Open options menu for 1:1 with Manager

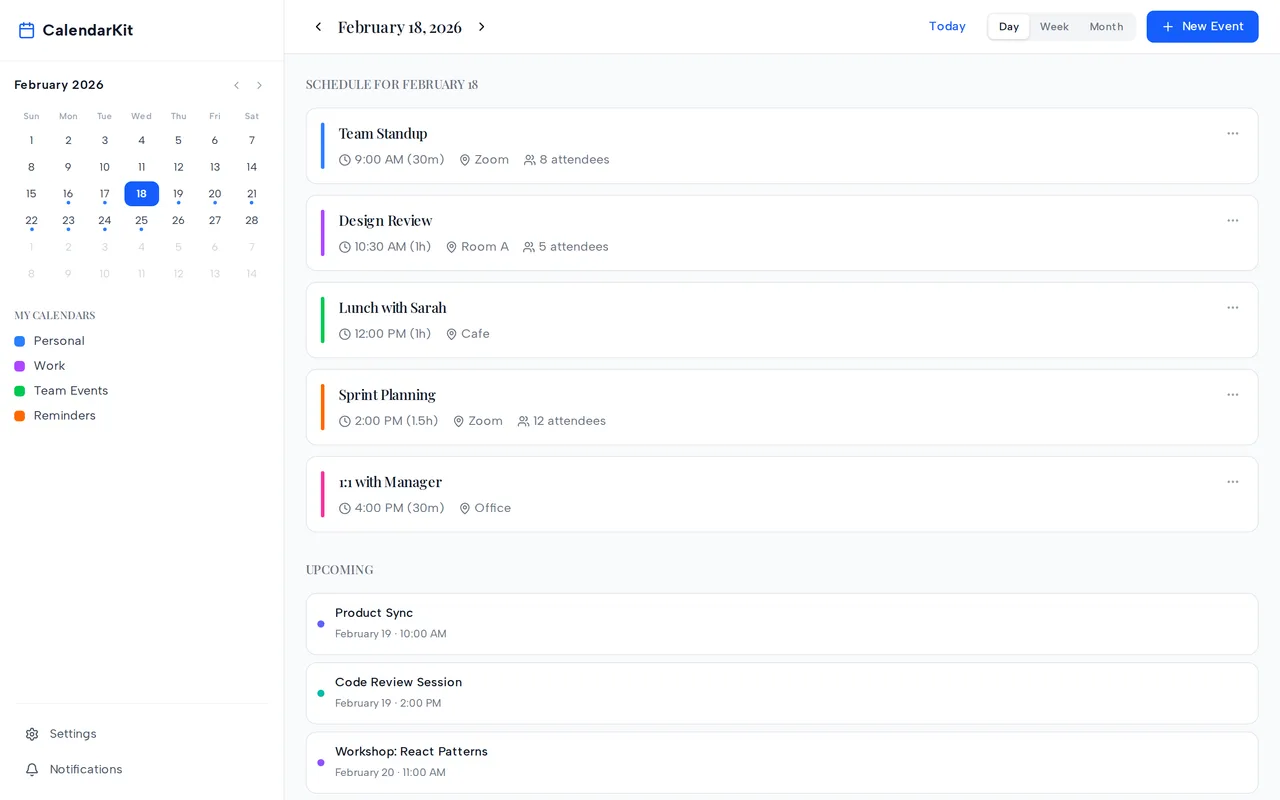click(x=1233, y=481)
